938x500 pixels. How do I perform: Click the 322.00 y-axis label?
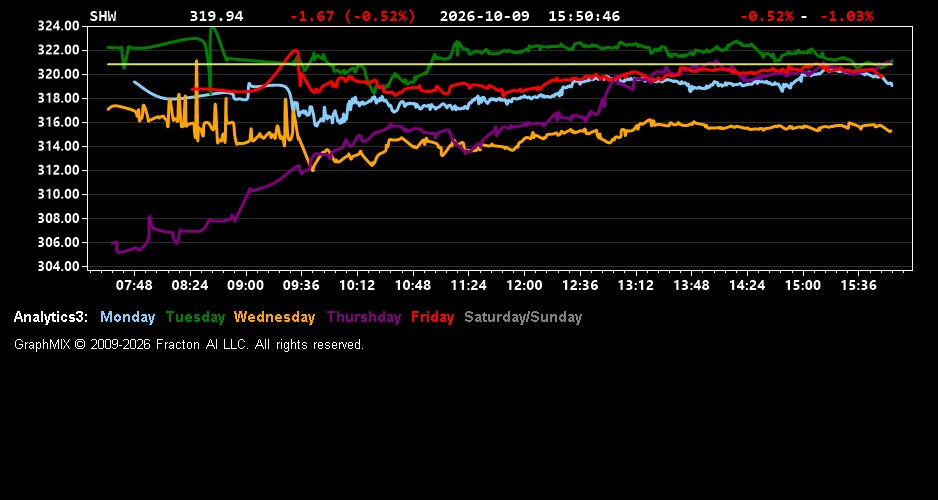pyautogui.click(x=58, y=50)
